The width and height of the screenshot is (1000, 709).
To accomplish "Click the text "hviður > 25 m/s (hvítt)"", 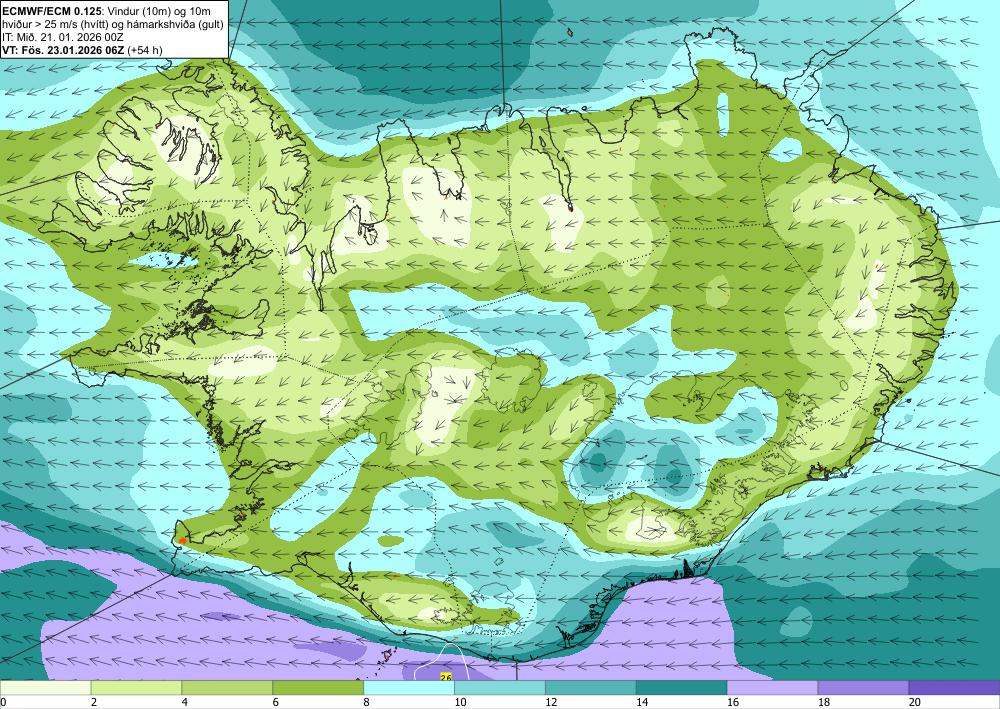I will pos(56,24).
